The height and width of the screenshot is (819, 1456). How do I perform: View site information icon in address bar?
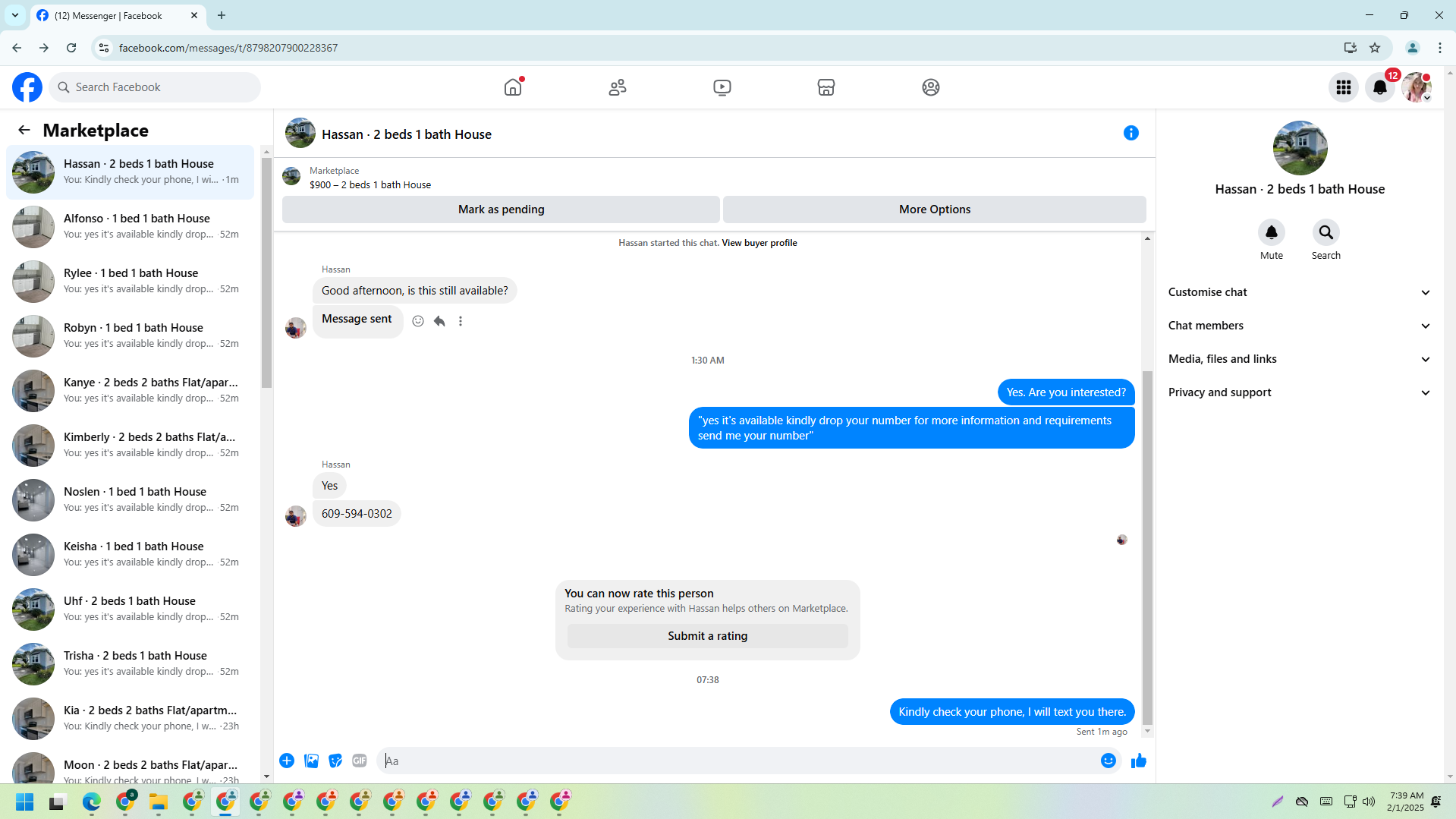[x=104, y=48]
